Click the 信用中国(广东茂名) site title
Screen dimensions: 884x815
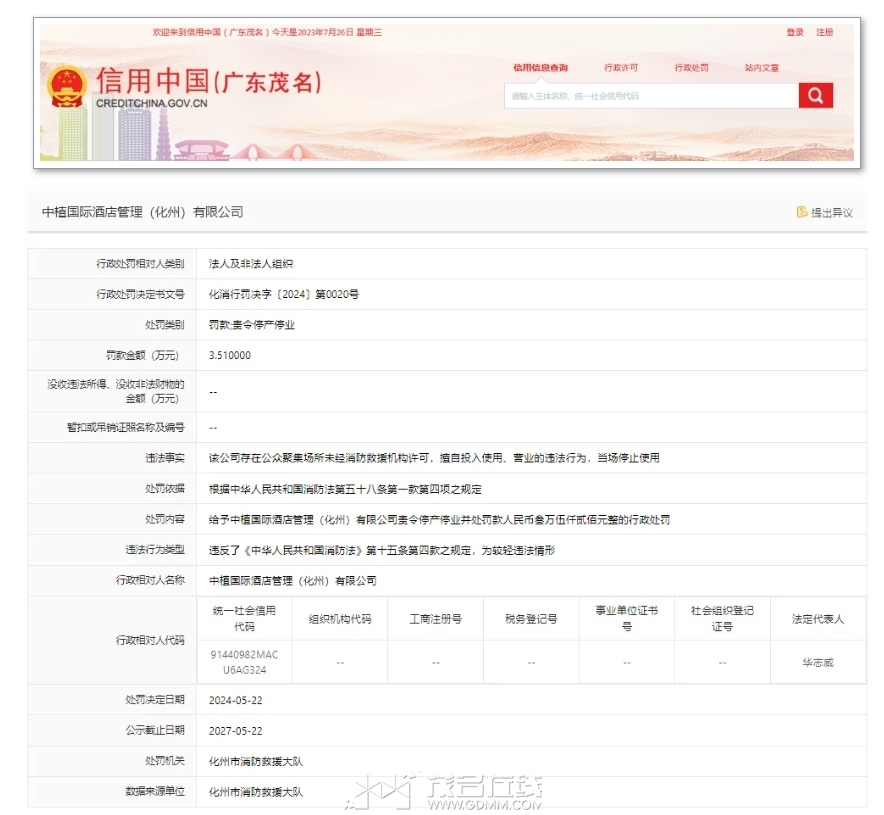pos(209,81)
